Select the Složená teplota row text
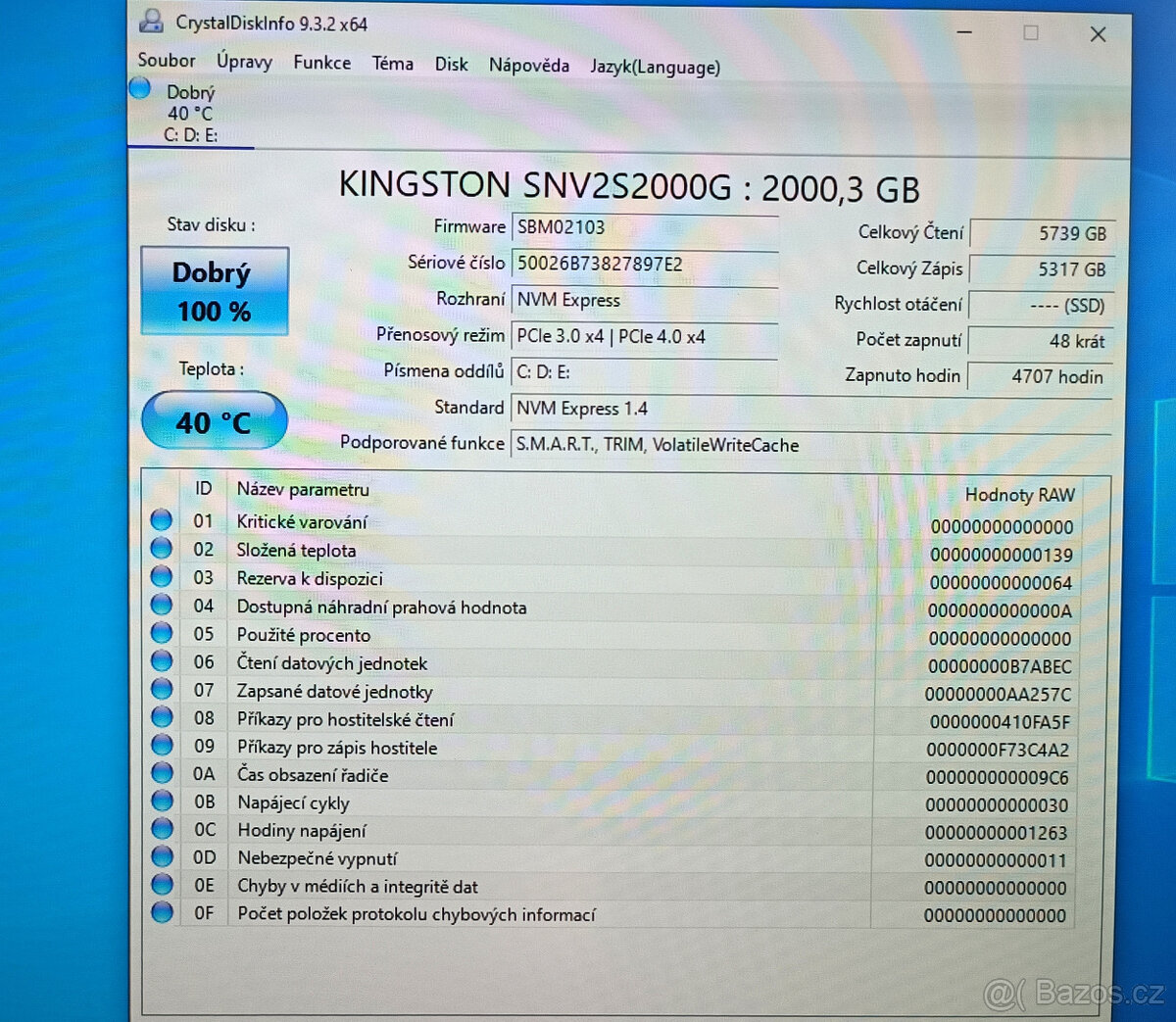Image resolution: width=1176 pixels, height=1022 pixels. (x=296, y=551)
